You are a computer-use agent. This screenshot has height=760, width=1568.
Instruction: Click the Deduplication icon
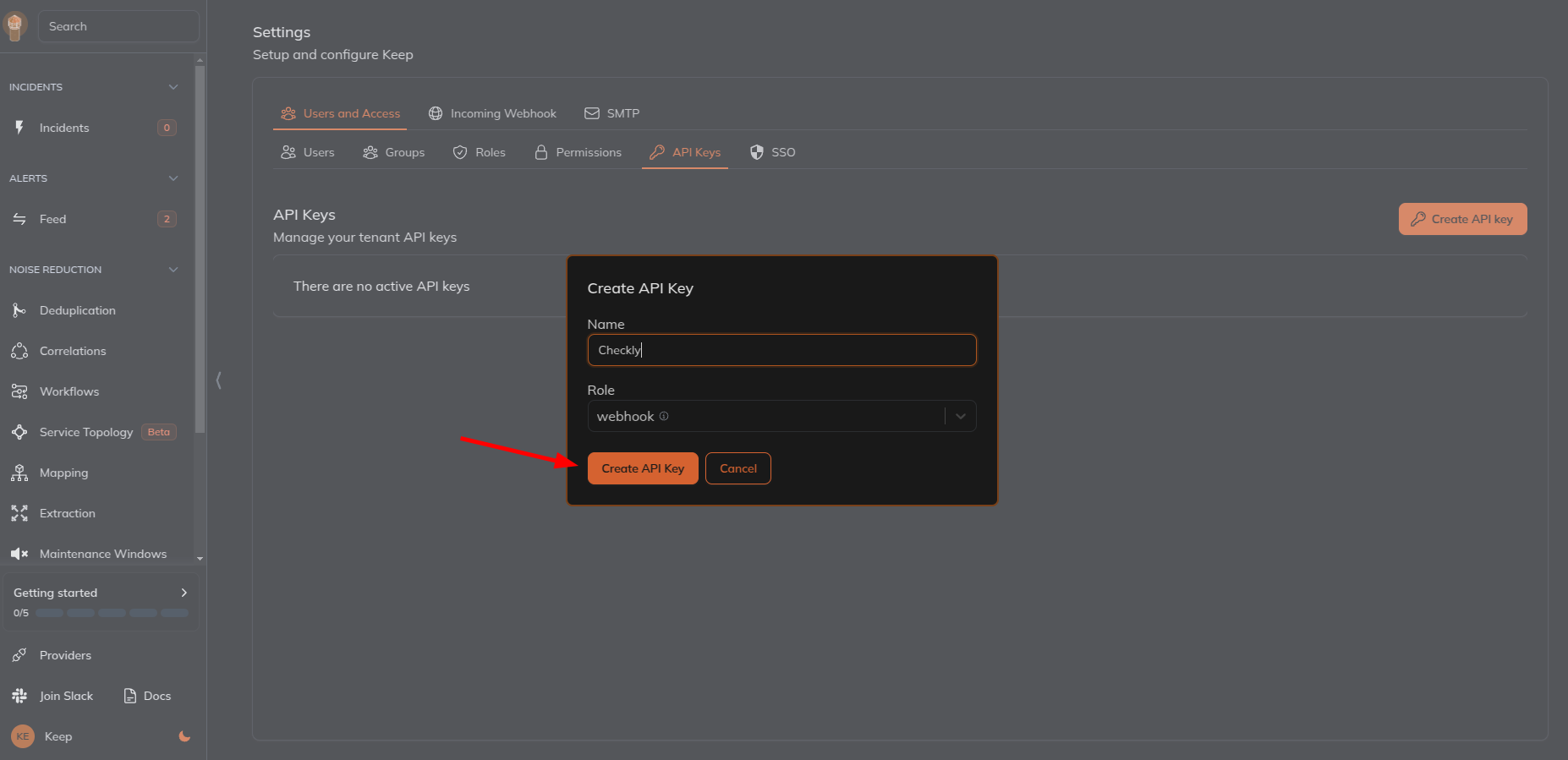pos(19,310)
